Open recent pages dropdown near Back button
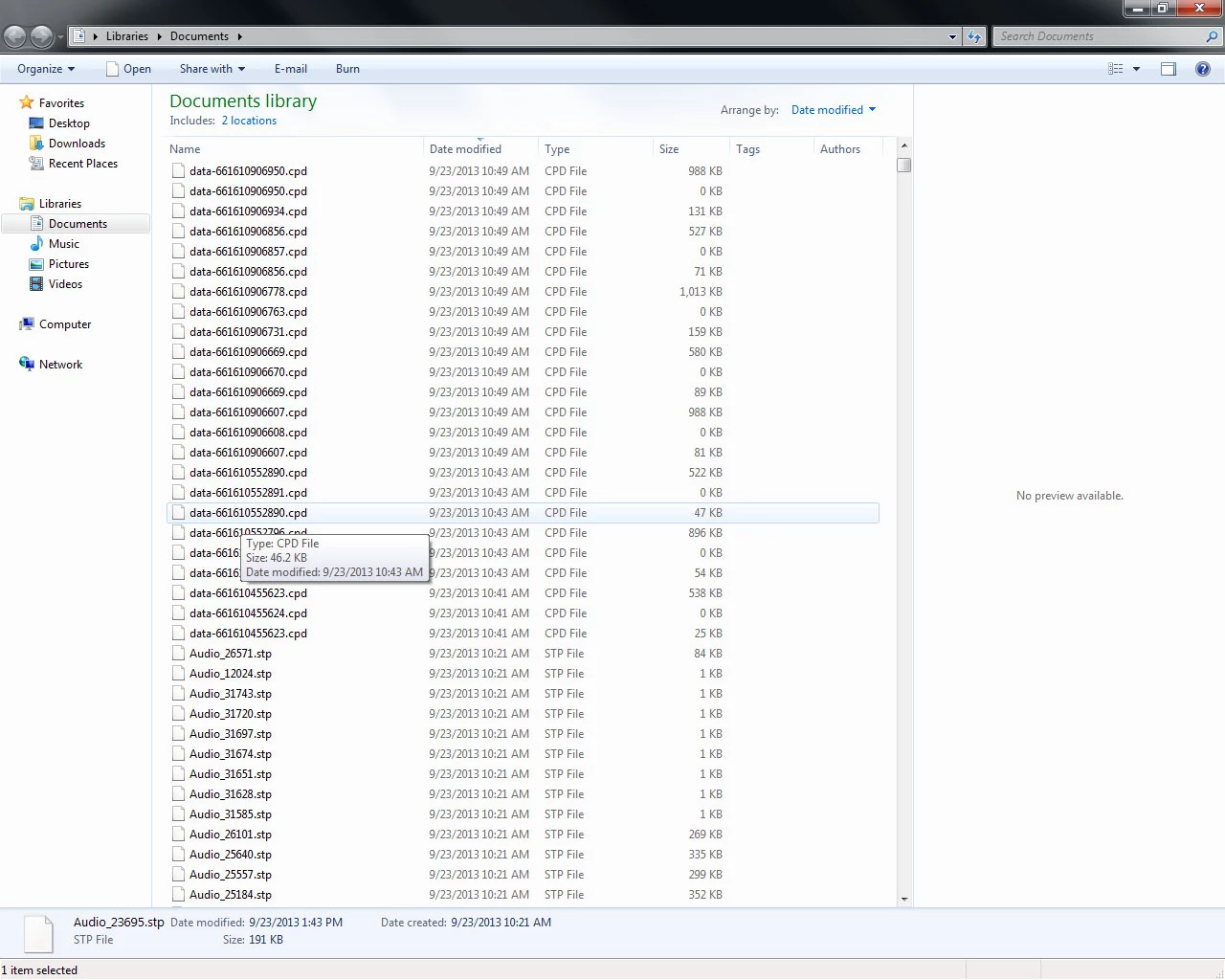The height and width of the screenshot is (980, 1225). (60, 36)
